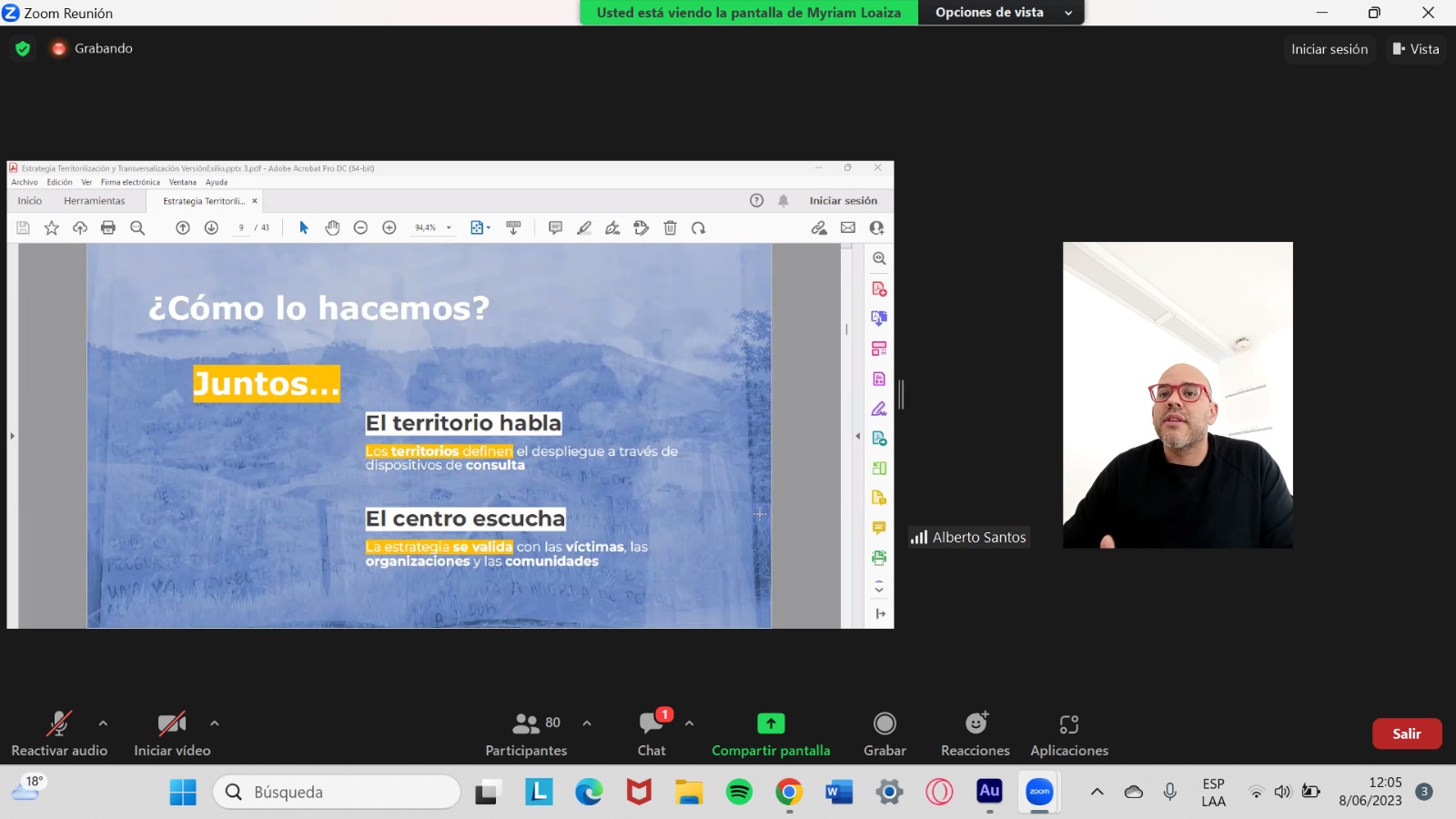
Task: Click the add comment note icon
Action: [555, 227]
